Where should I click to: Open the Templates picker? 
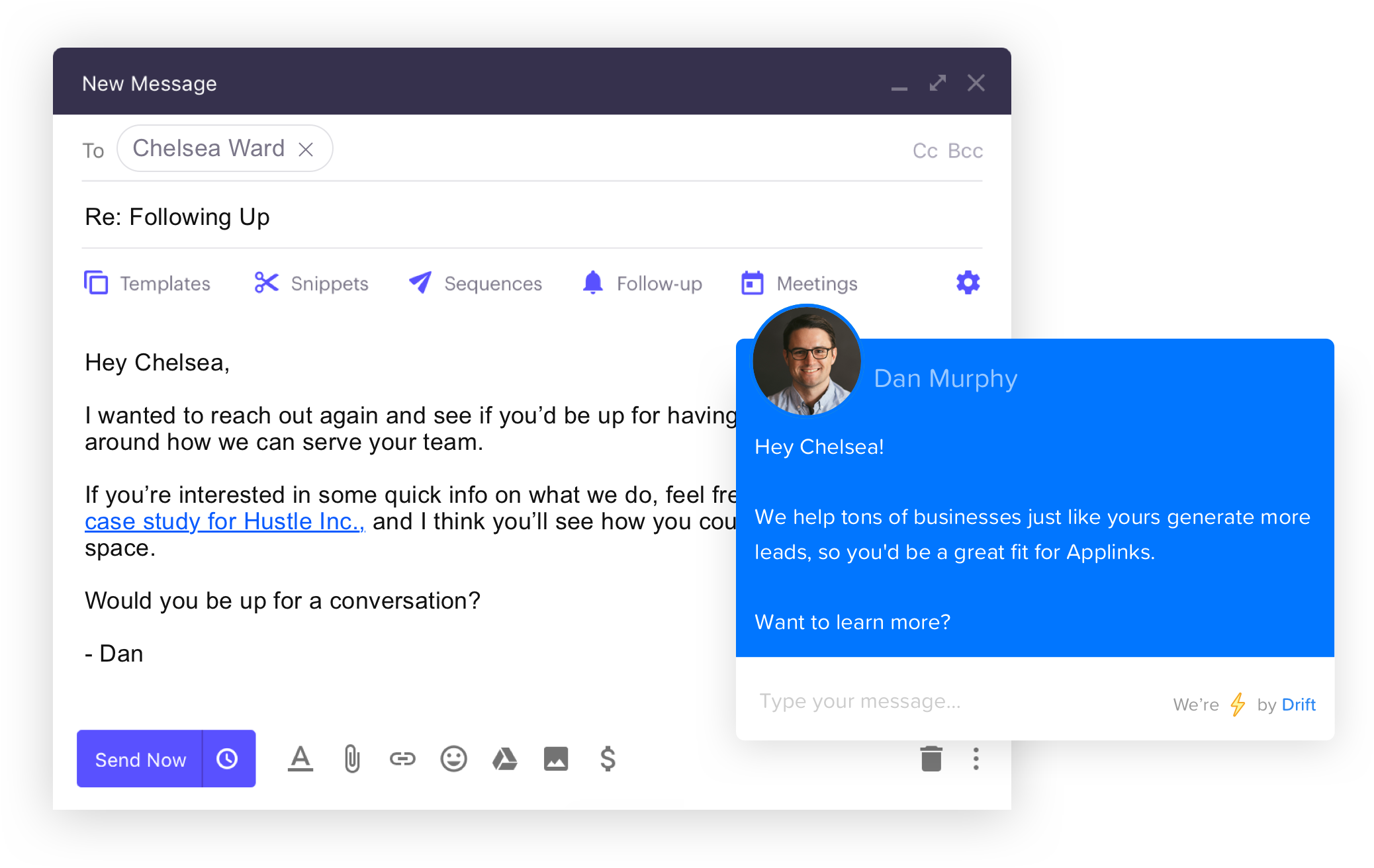[x=147, y=283]
